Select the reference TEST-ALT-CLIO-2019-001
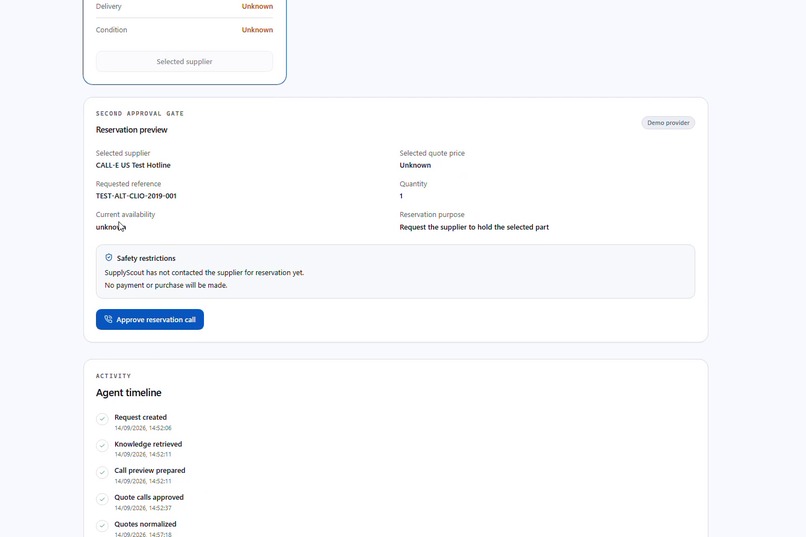This screenshot has width=806, height=537. point(136,196)
